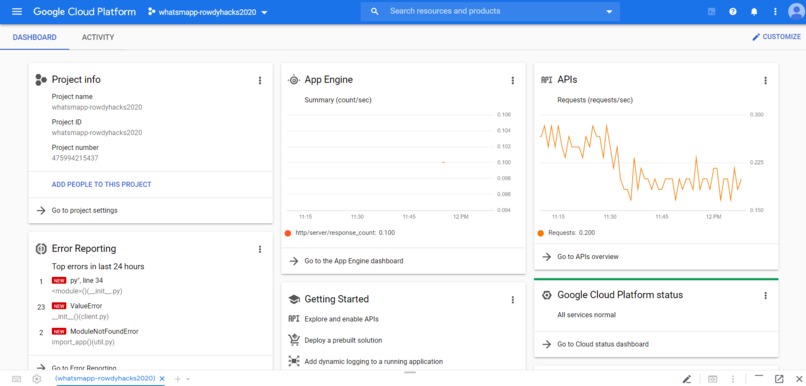
Task: Select the (whatsmapp-rowdyhacks2020) shell tab
Action: click(x=105, y=378)
